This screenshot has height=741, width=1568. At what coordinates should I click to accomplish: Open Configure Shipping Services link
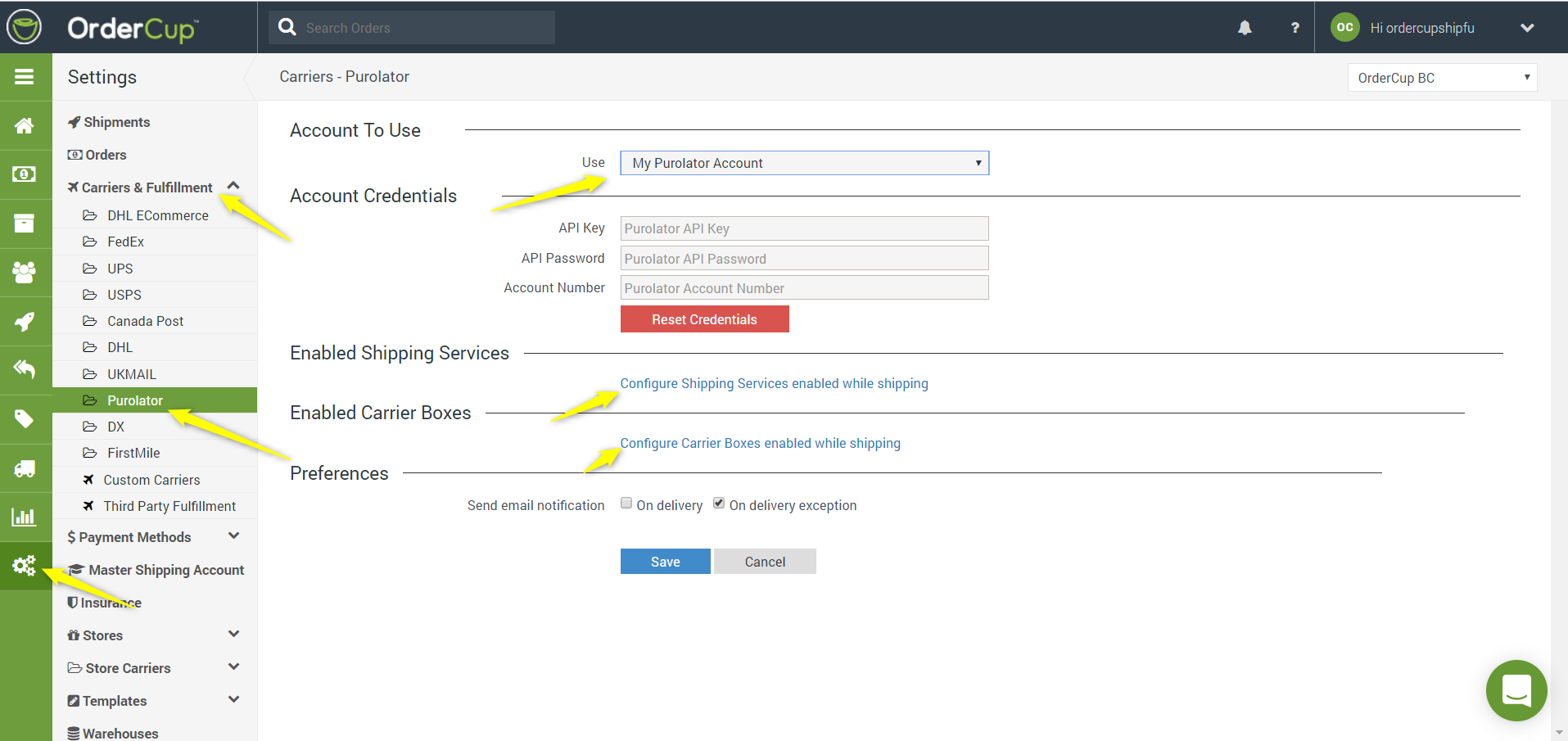point(774,383)
